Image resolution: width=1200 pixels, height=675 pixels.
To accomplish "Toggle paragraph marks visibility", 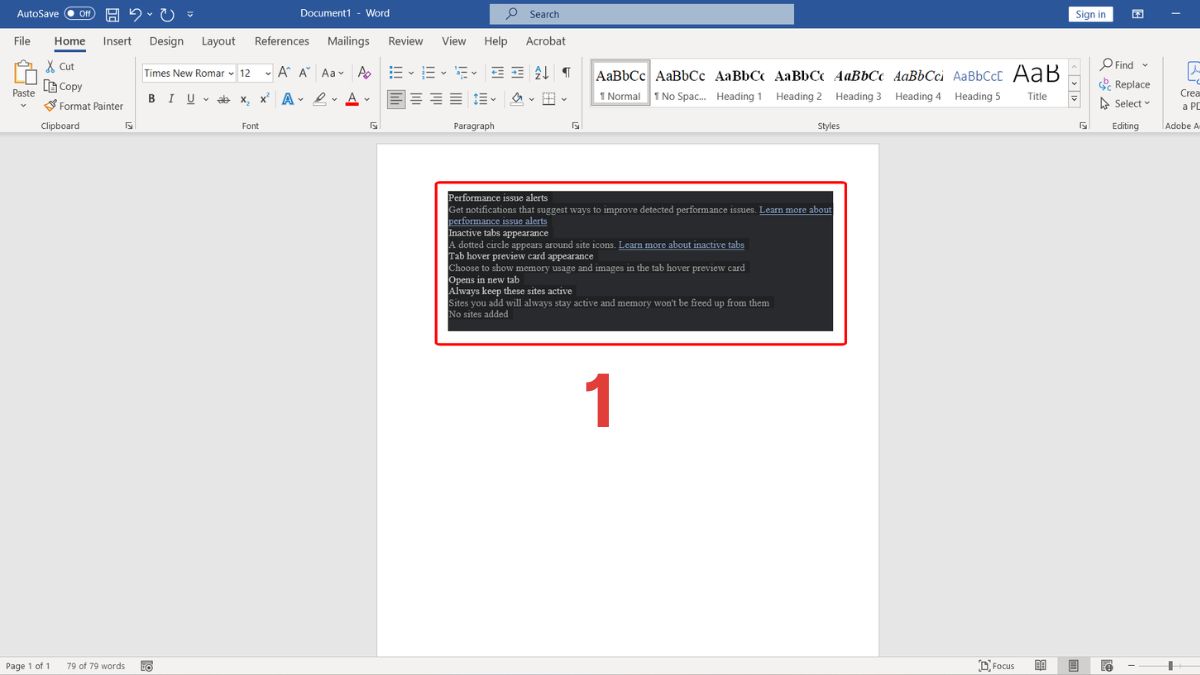I will click(565, 72).
